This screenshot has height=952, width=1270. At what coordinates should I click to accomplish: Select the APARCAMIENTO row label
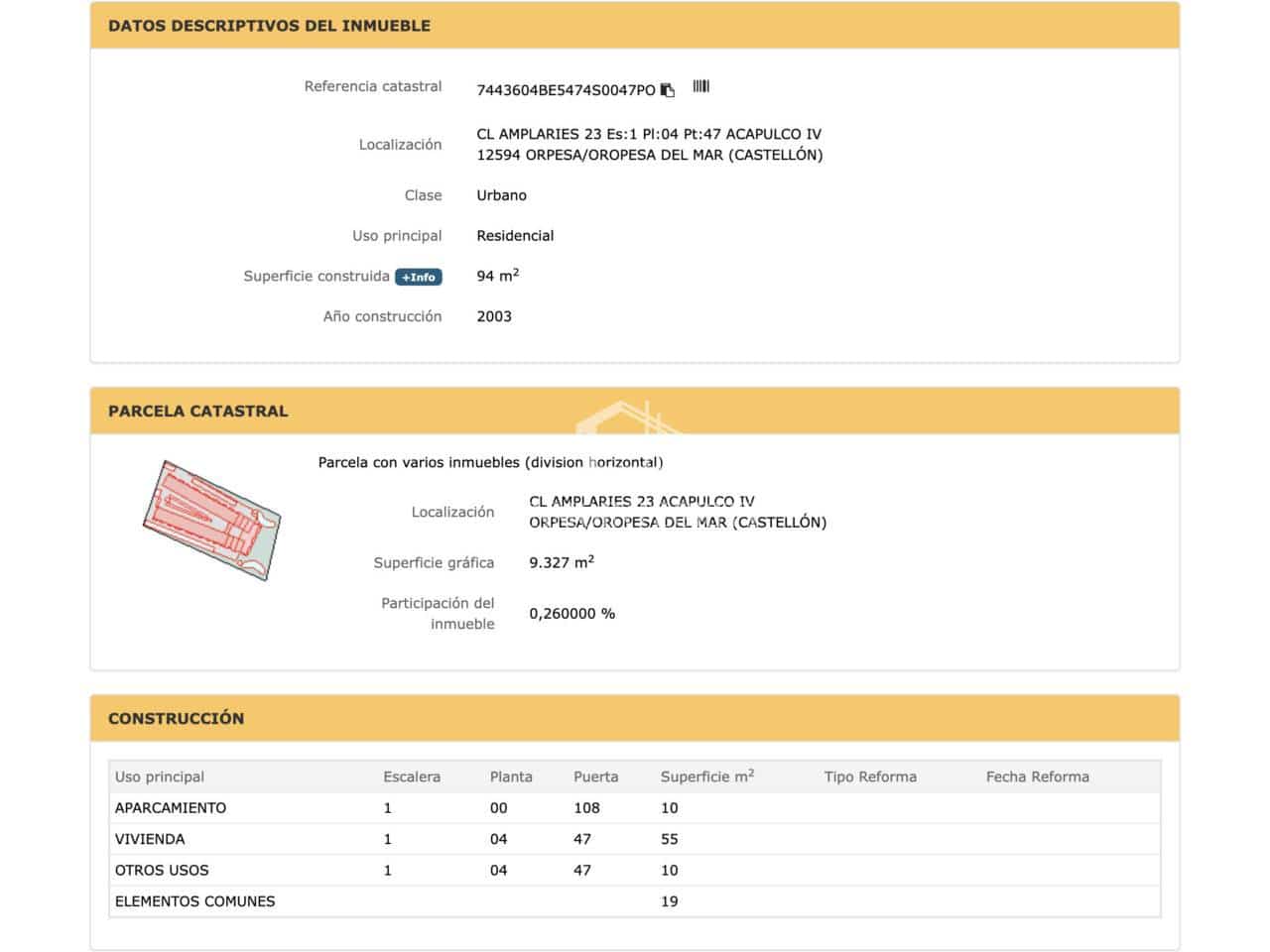tap(171, 808)
